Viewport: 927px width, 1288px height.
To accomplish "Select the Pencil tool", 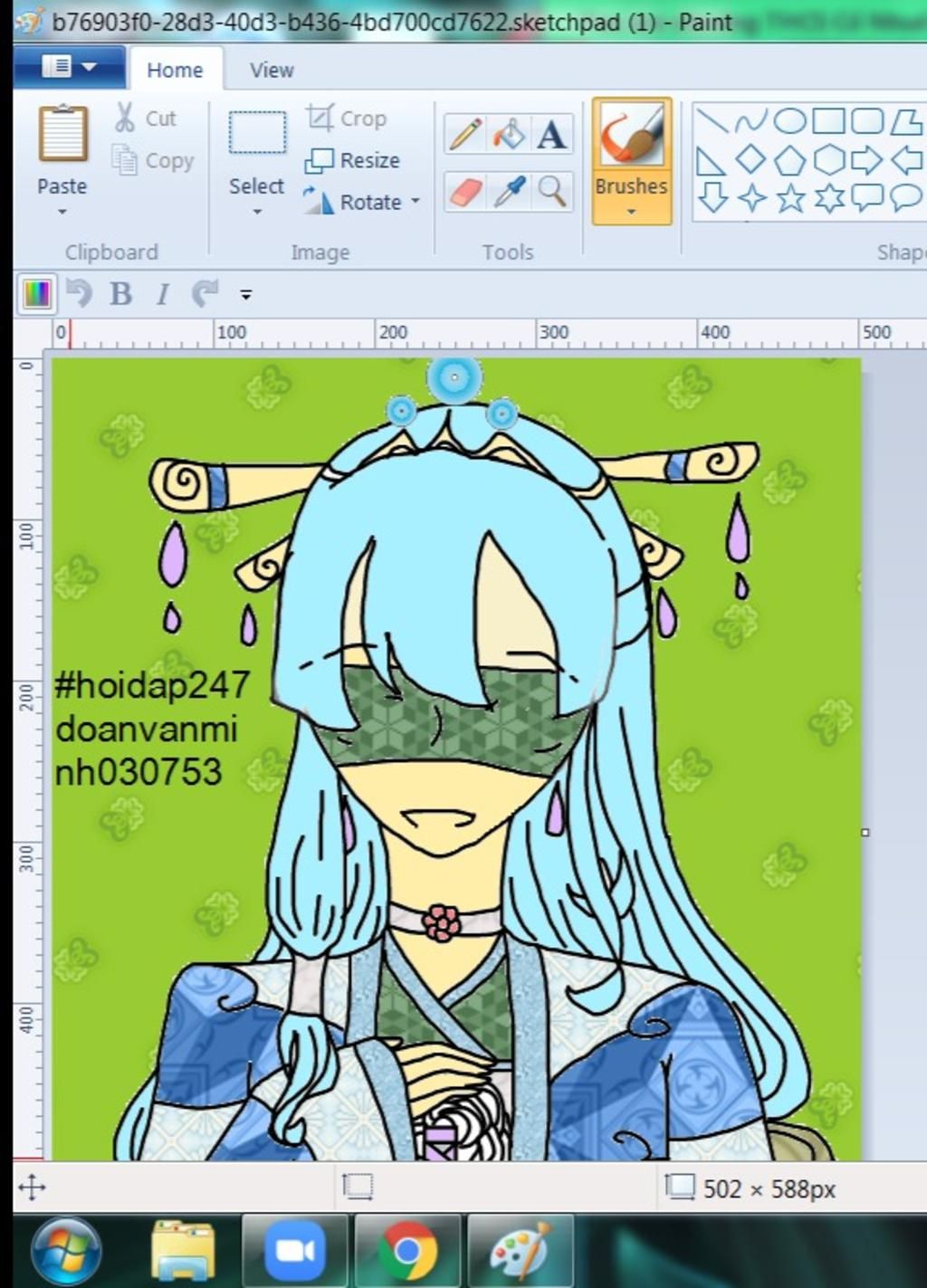I will click(x=465, y=134).
